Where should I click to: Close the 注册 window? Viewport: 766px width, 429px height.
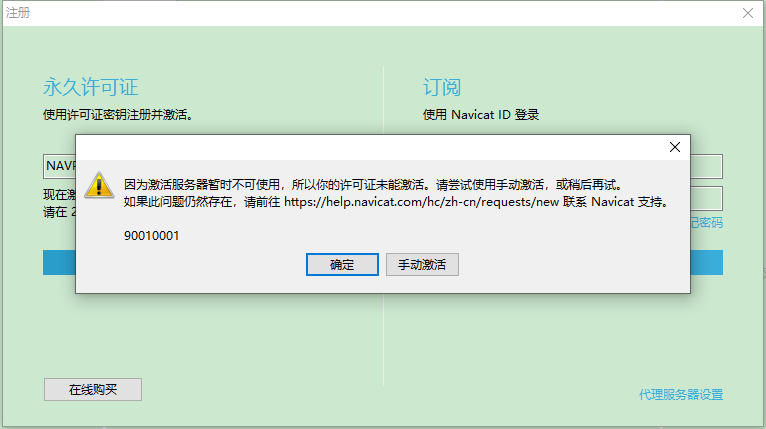(747, 13)
